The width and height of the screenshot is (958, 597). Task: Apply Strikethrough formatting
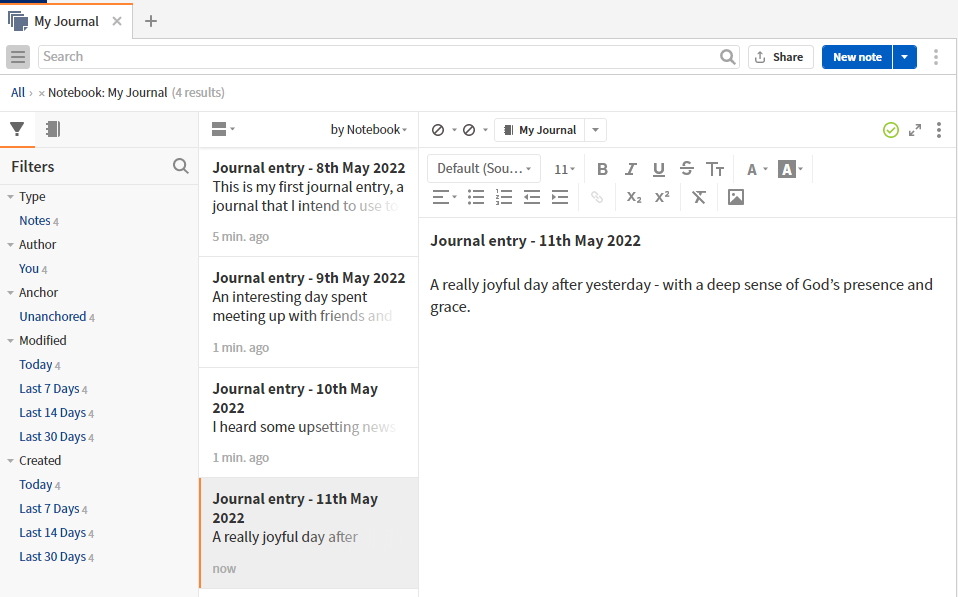[x=687, y=169]
